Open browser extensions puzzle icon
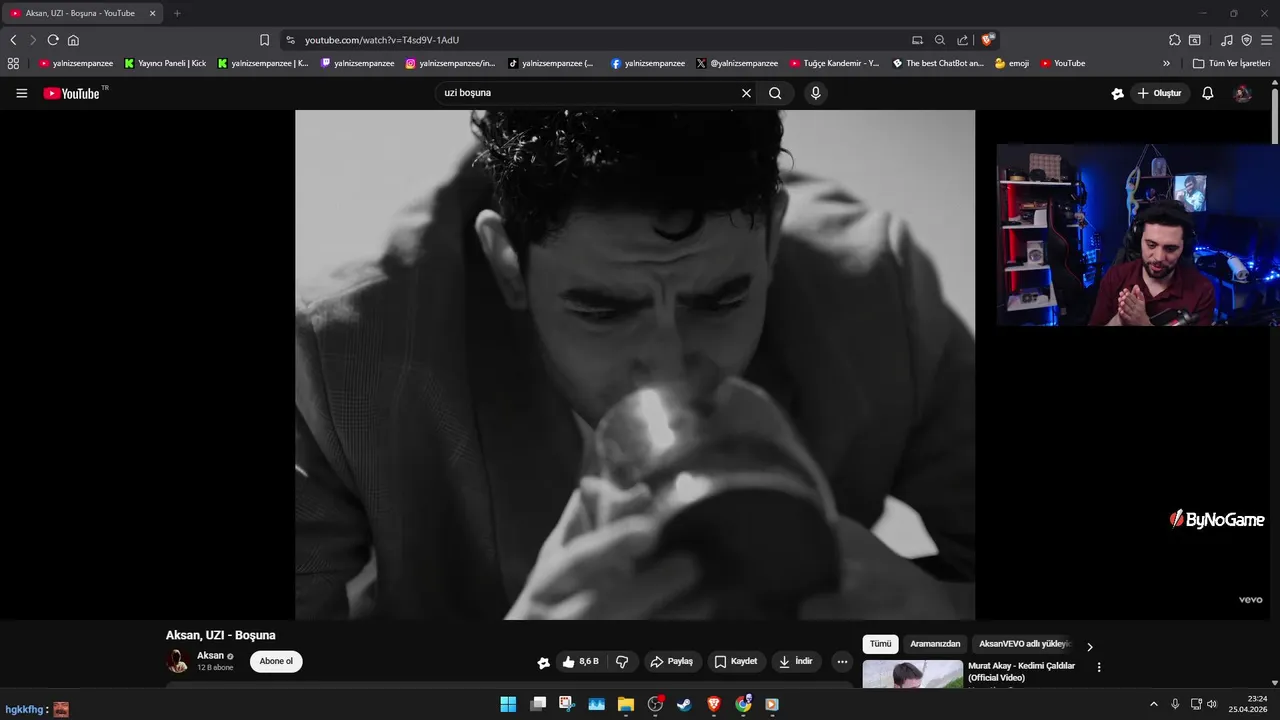1280x720 pixels. (1175, 40)
